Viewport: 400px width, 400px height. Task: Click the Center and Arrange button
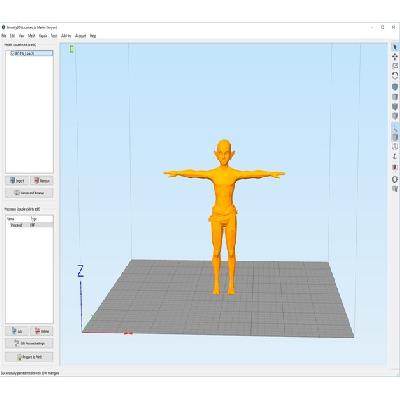[29, 193]
